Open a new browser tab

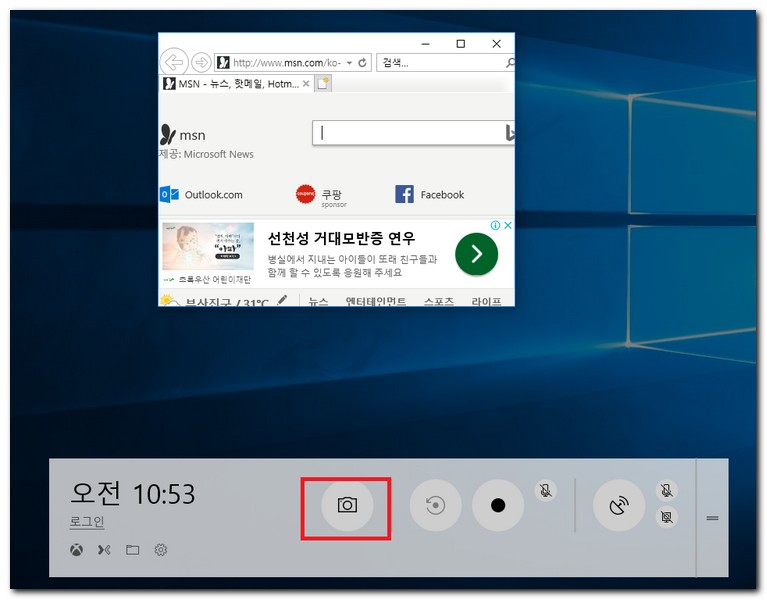323,84
